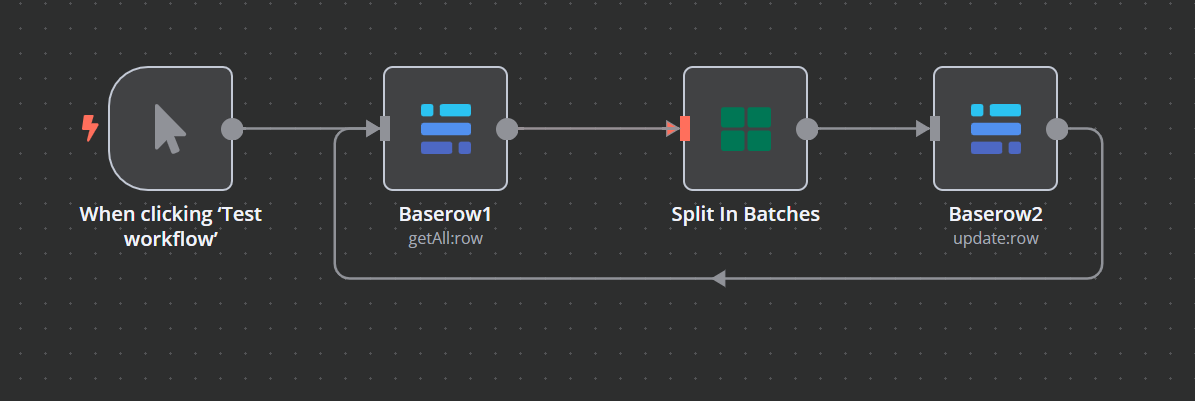Open the Baserow1 node
The image size is (1195, 401).
[445, 129]
